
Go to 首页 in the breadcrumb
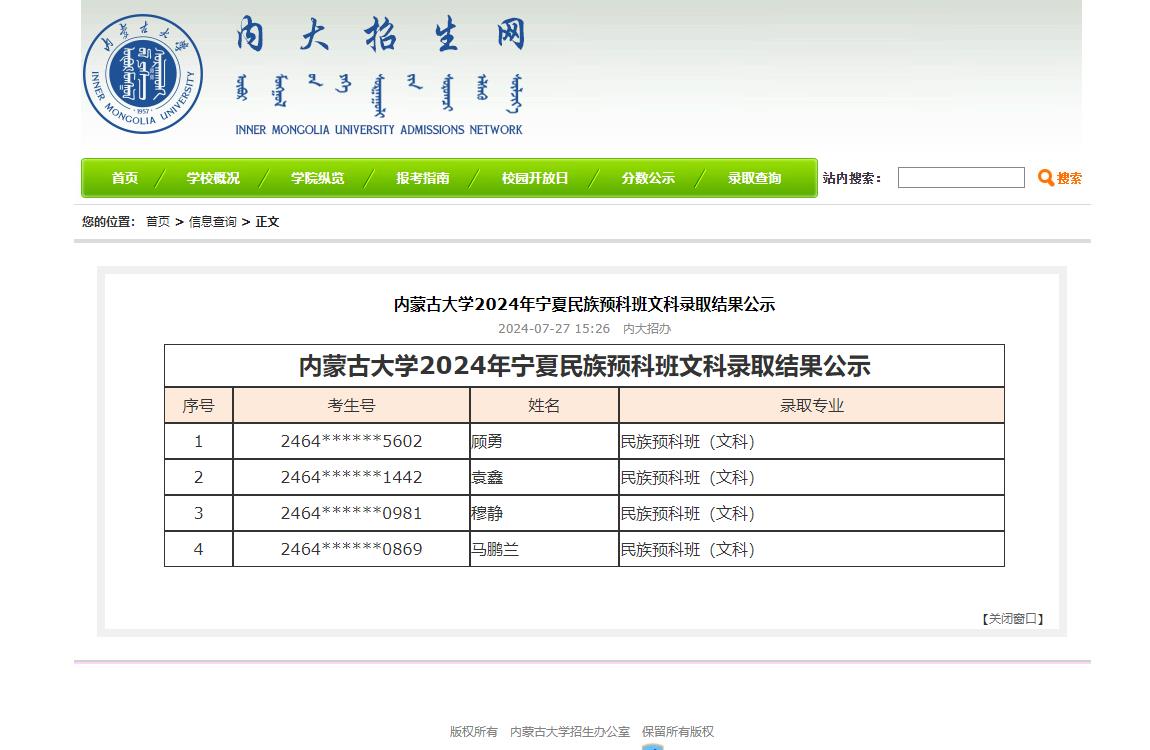tap(158, 221)
